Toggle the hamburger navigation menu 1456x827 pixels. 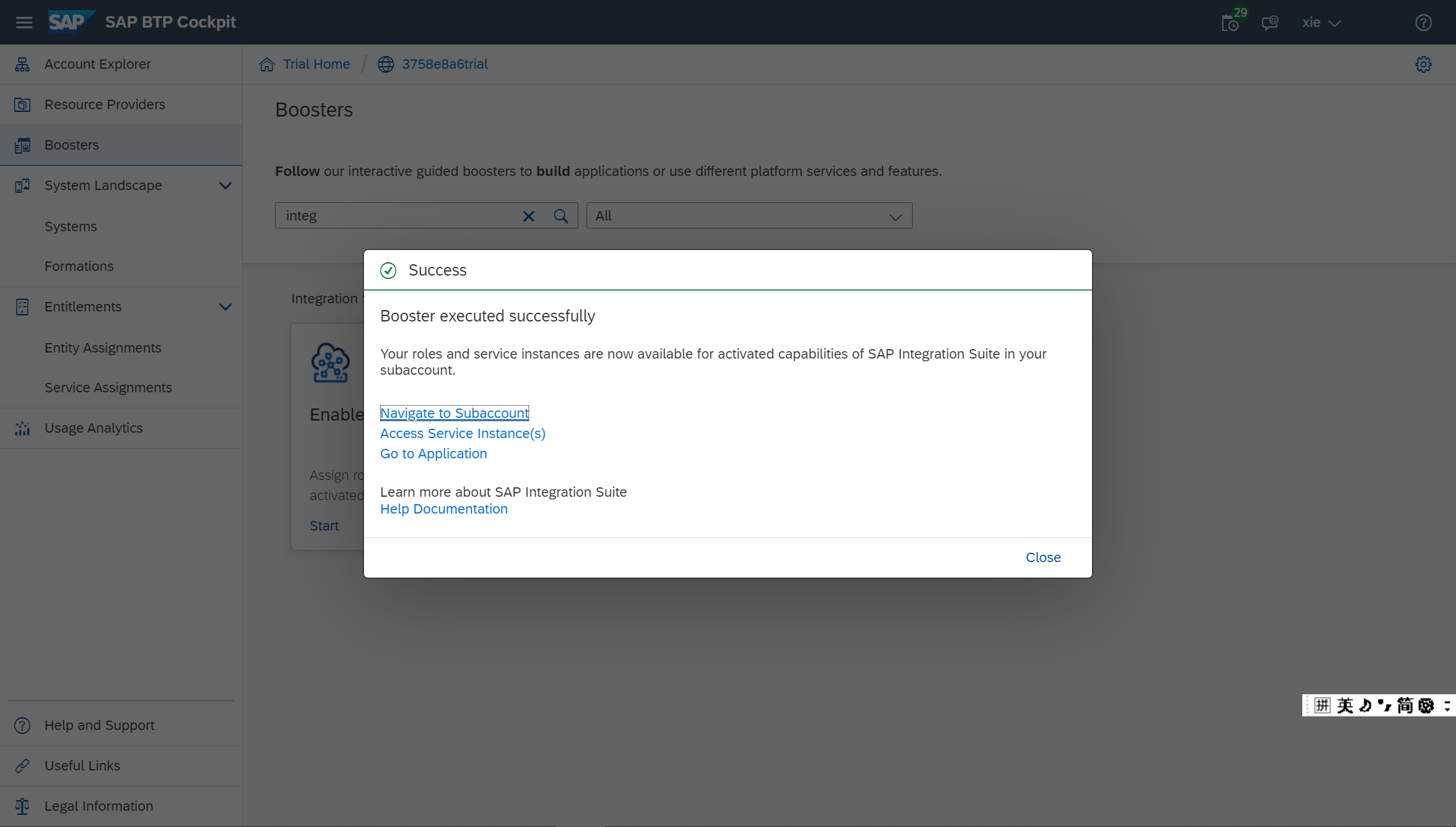pos(24,22)
